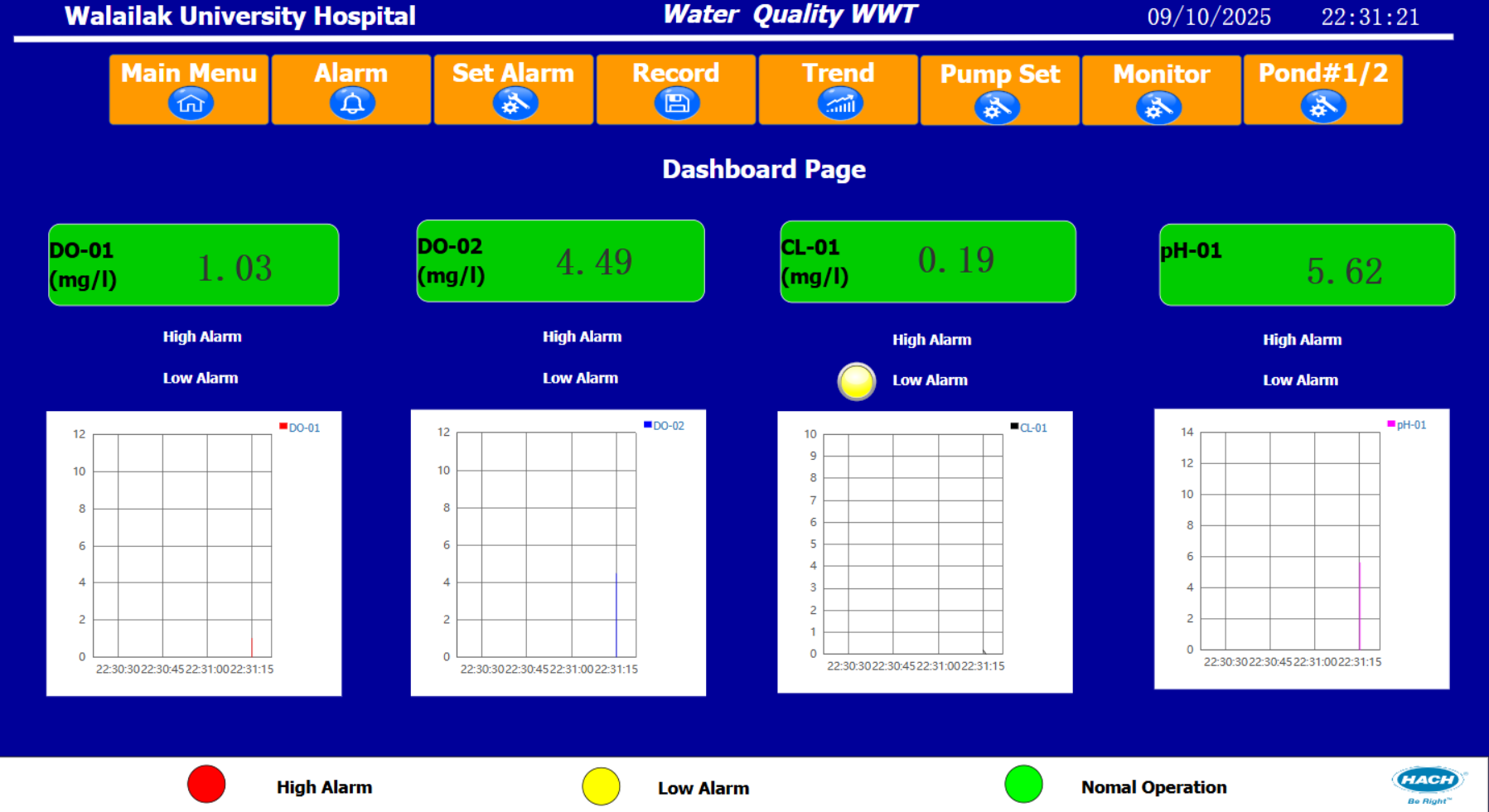The width and height of the screenshot is (1489, 812).
Task: Click the CL-01 Low Alarm indicator lamp
Action: click(856, 381)
